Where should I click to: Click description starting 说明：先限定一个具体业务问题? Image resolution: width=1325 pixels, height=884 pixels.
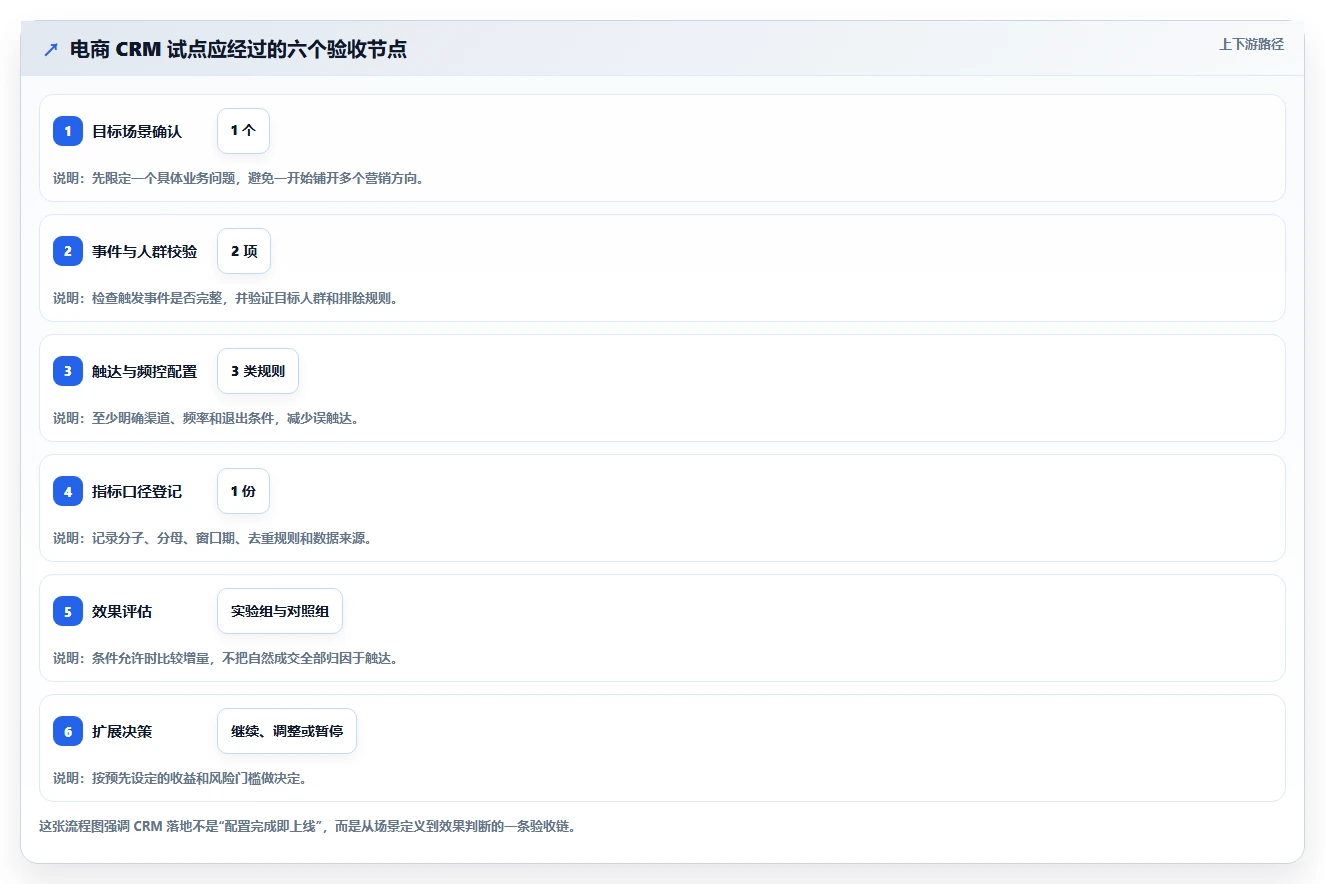pos(239,178)
